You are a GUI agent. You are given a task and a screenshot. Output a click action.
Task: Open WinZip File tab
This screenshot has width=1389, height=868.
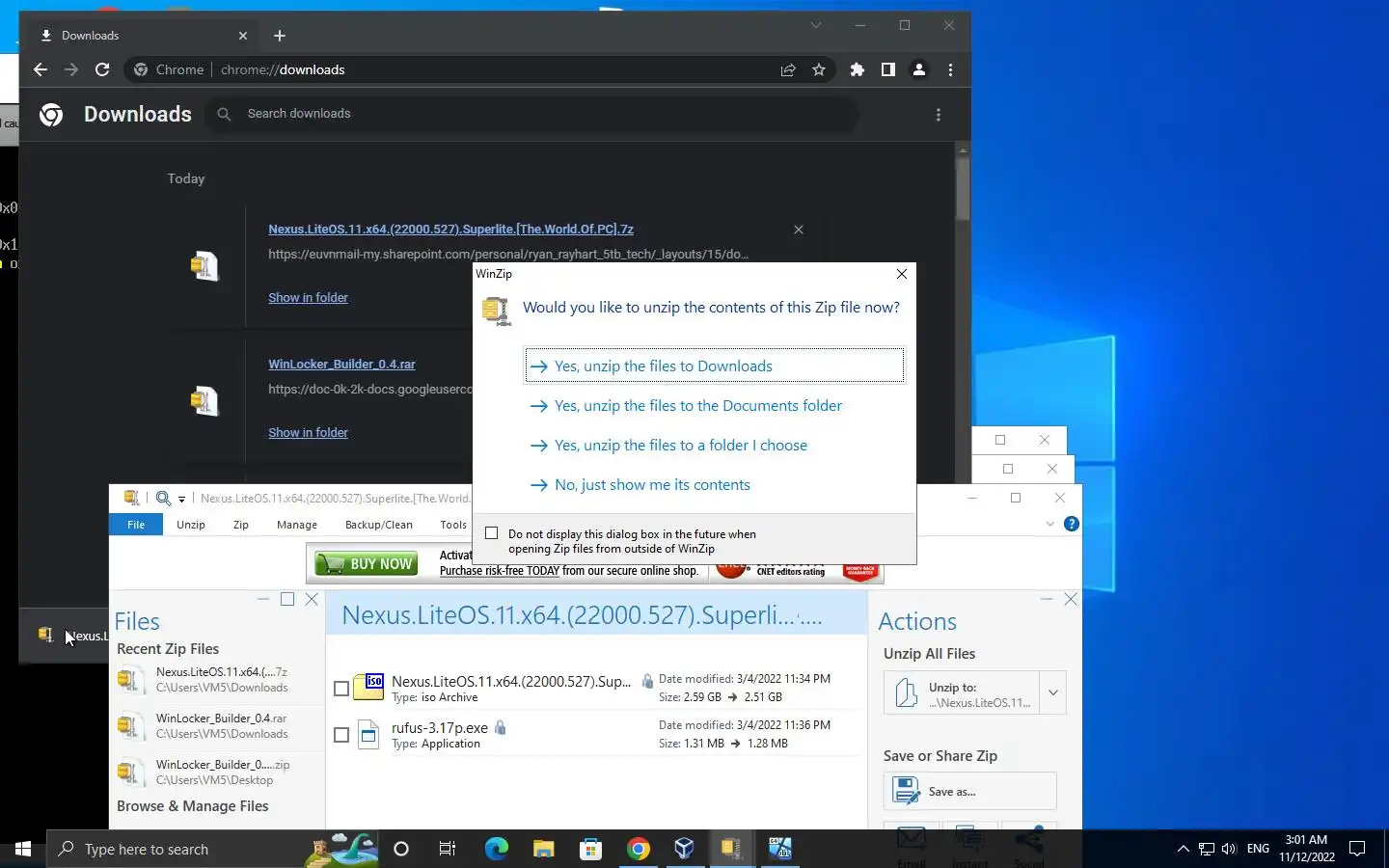pyautogui.click(x=136, y=525)
